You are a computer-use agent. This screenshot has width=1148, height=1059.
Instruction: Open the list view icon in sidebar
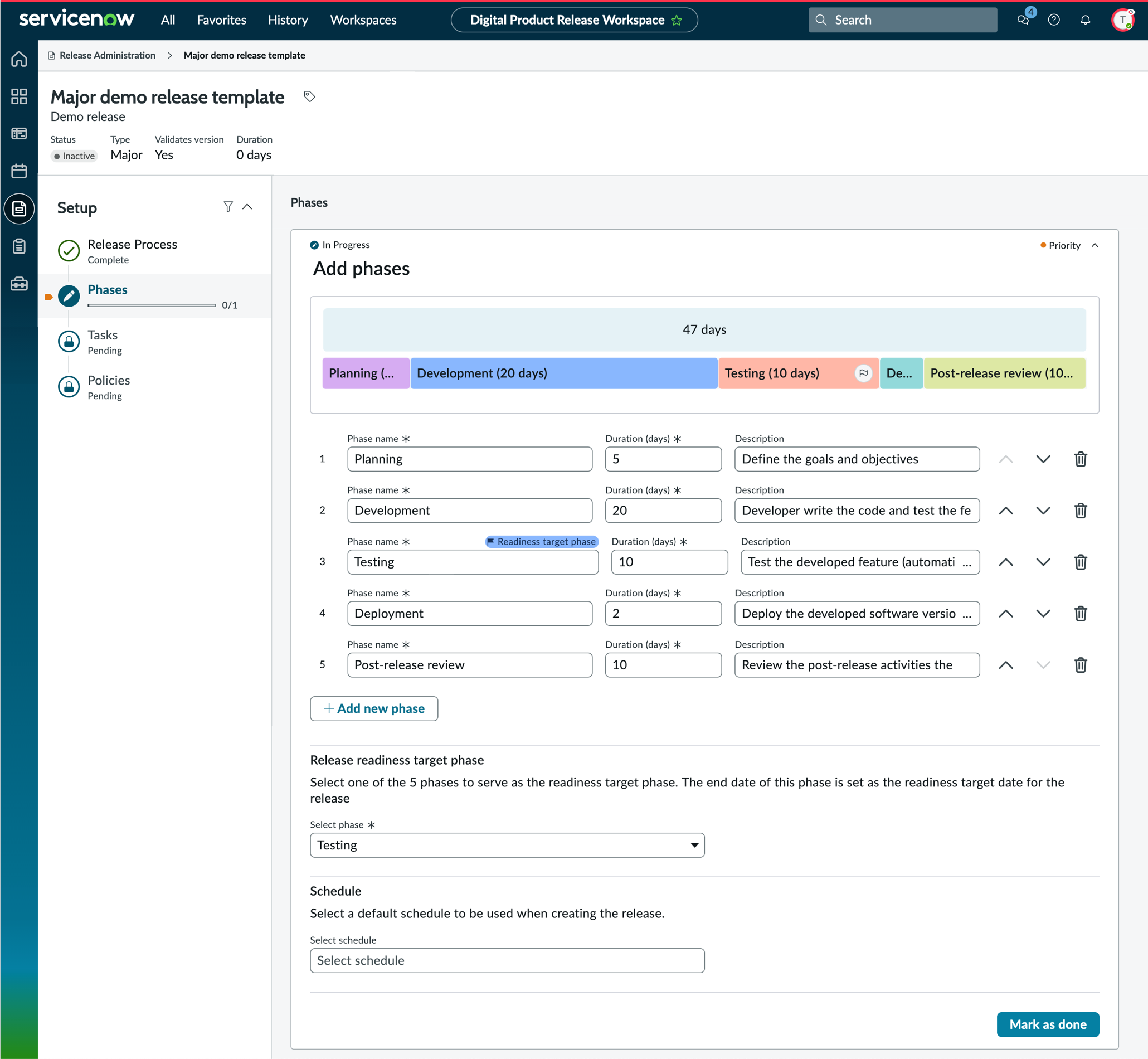[x=19, y=134]
